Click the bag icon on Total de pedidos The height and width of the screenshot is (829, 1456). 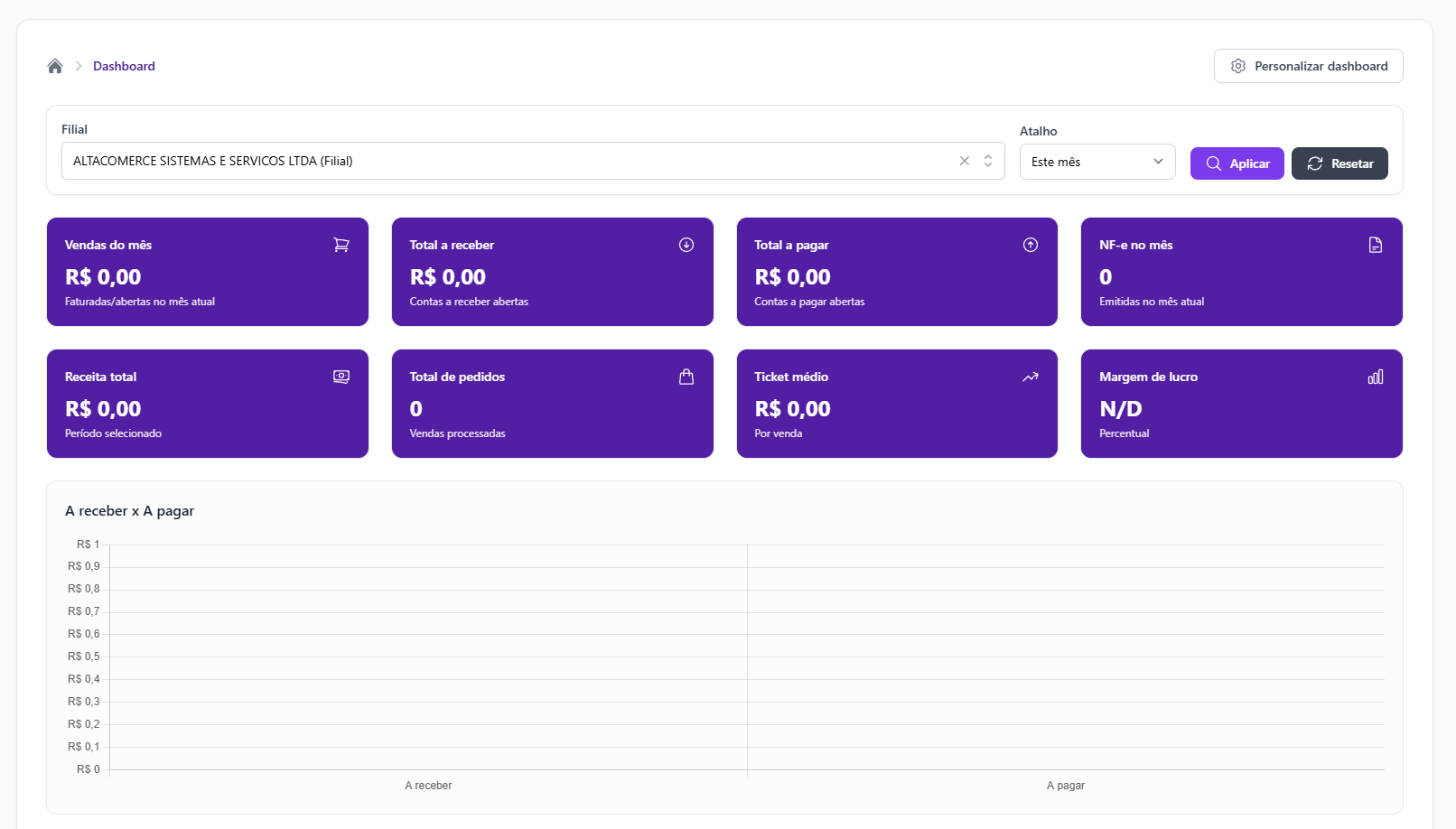tap(686, 377)
